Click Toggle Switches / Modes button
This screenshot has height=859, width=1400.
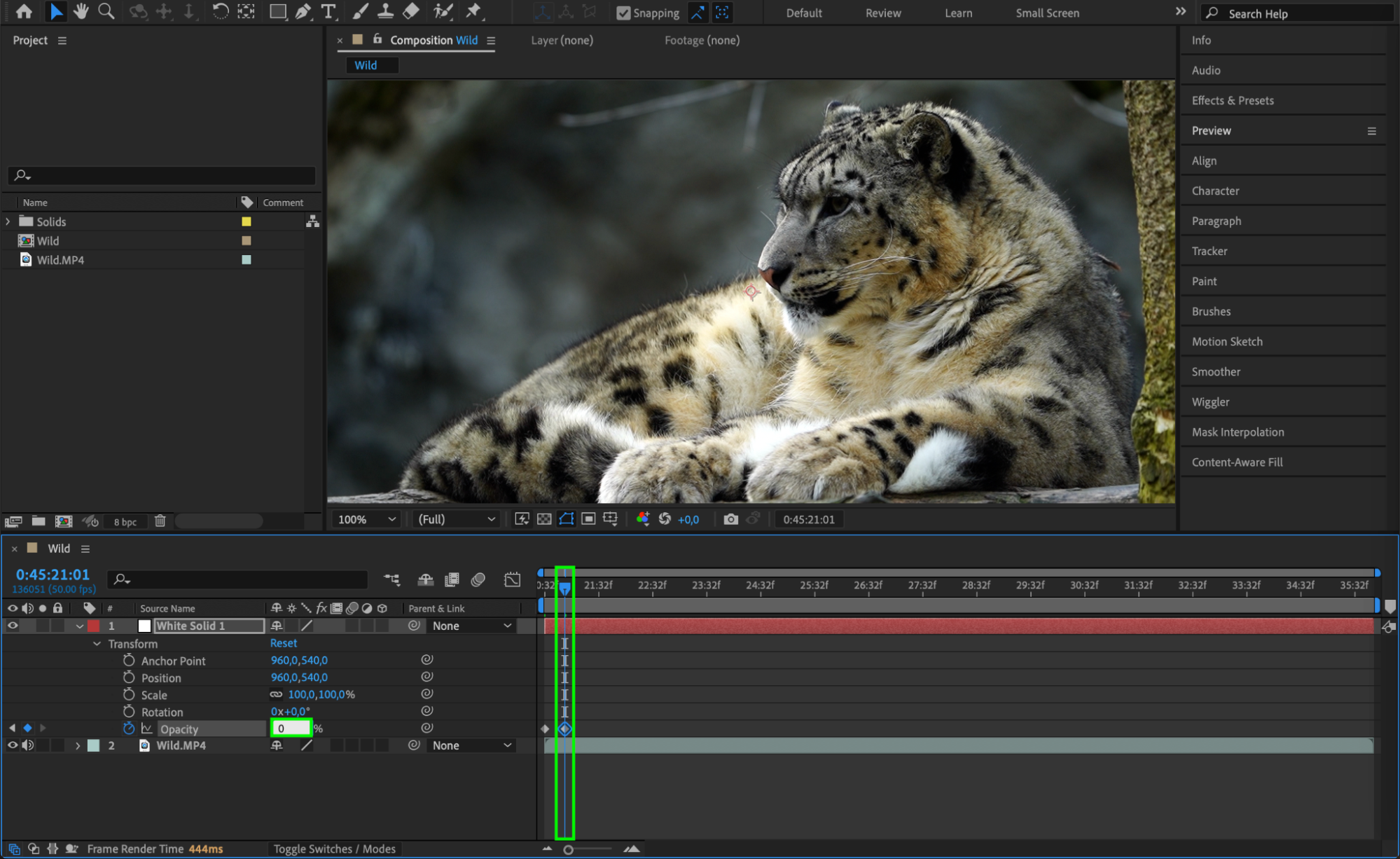click(x=334, y=848)
